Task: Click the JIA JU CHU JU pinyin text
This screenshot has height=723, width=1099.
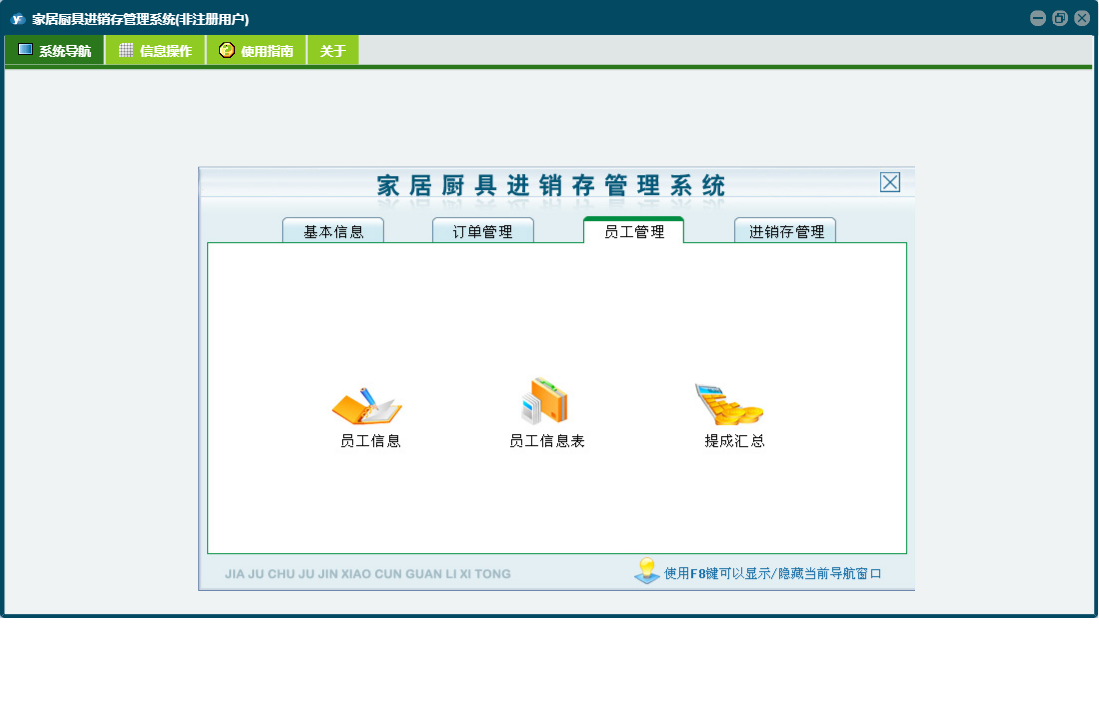Action: [367, 574]
